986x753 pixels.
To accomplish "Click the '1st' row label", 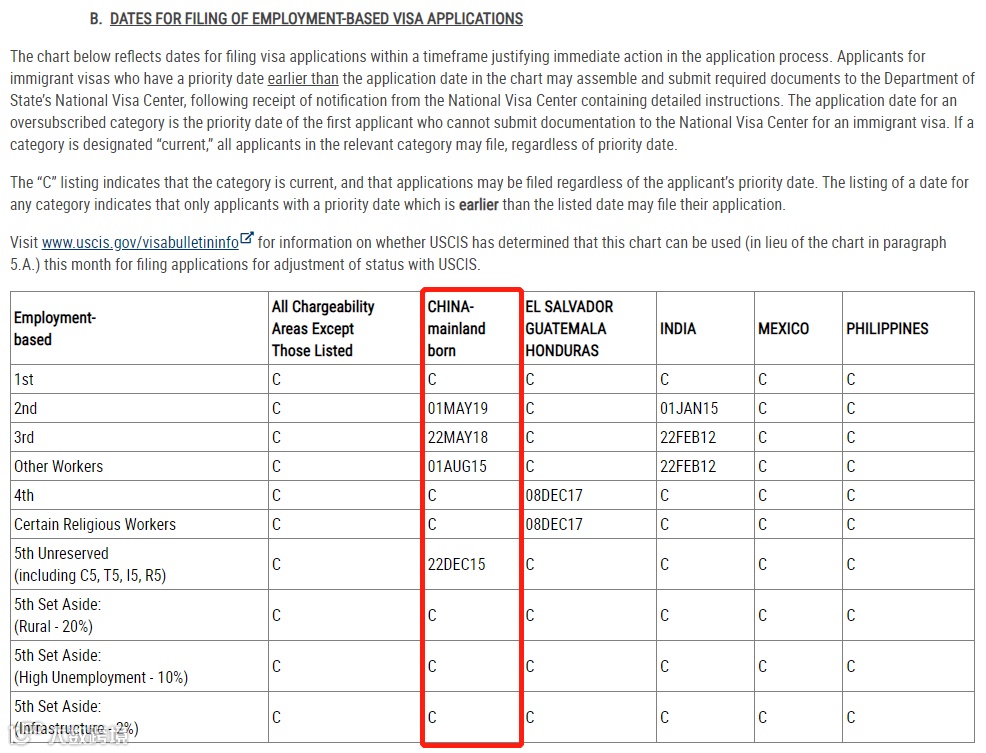I will [x=24, y=379].
